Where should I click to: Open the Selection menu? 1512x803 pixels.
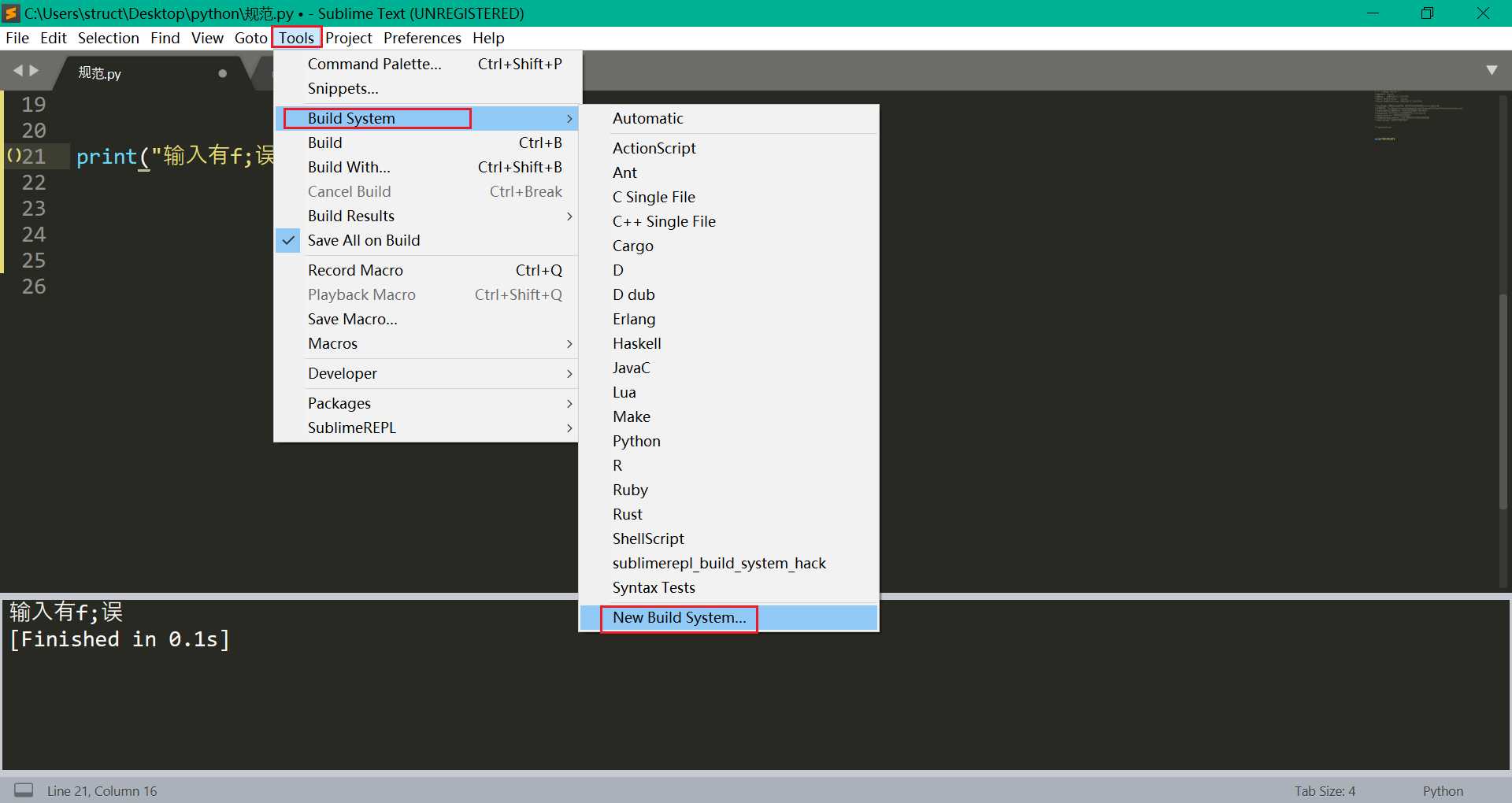pos(109,38)
